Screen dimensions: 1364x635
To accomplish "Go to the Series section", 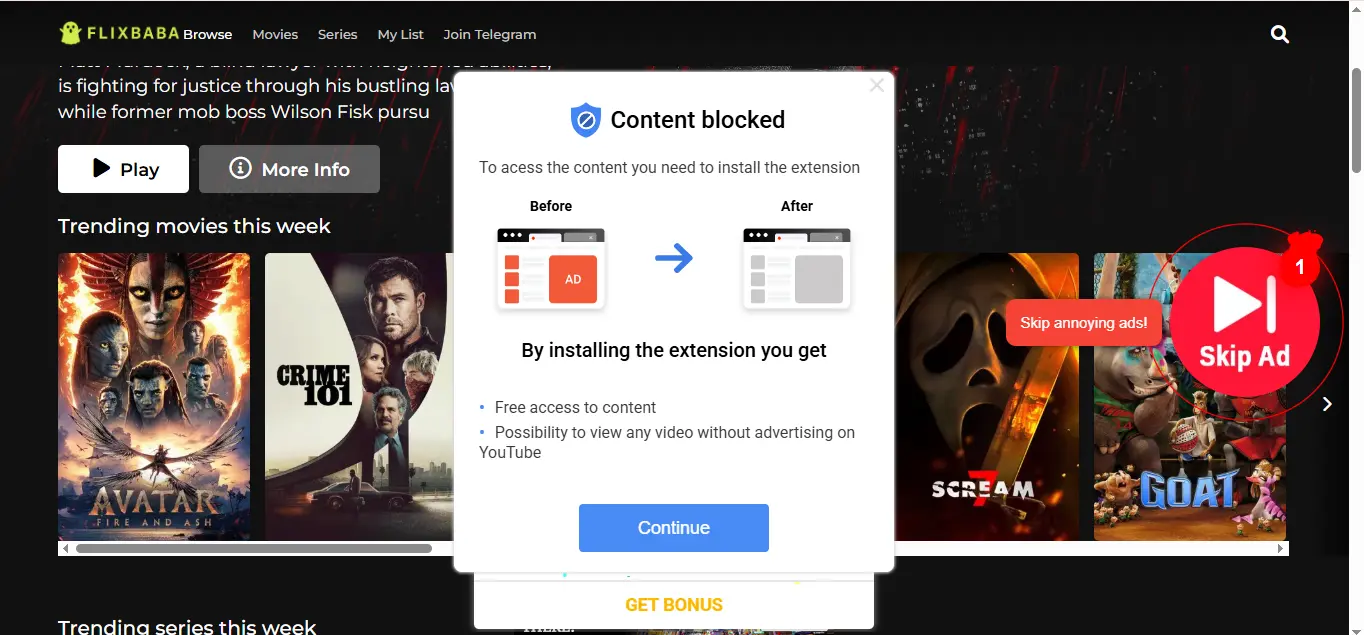I will pos(337,34).
